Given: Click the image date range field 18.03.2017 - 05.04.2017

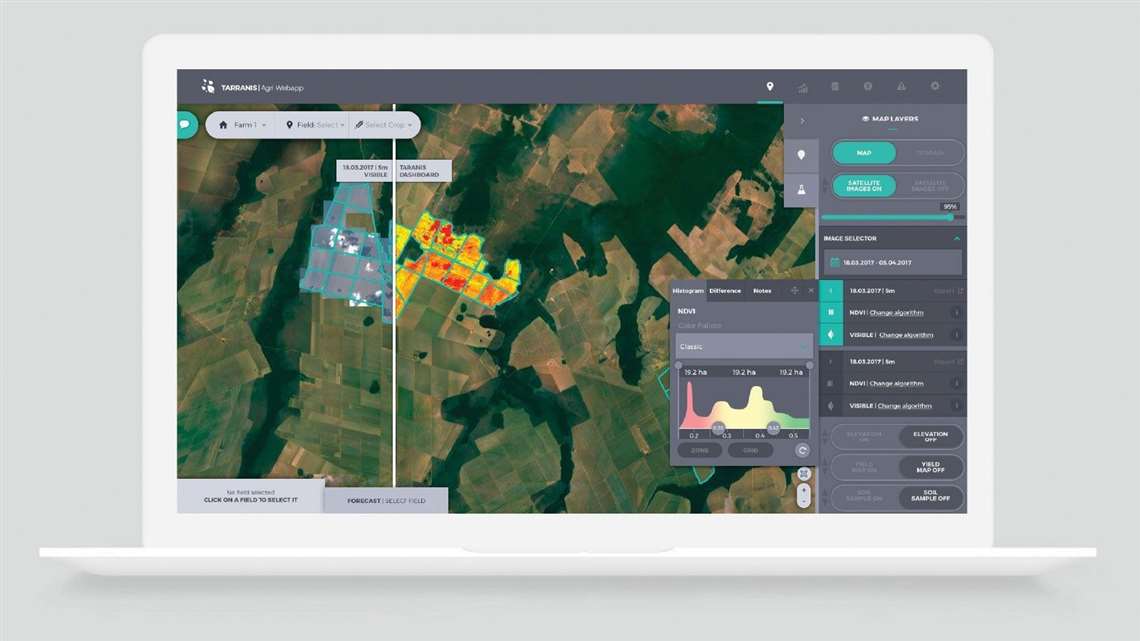Looking at the screenshot, I should coord(893,262).
